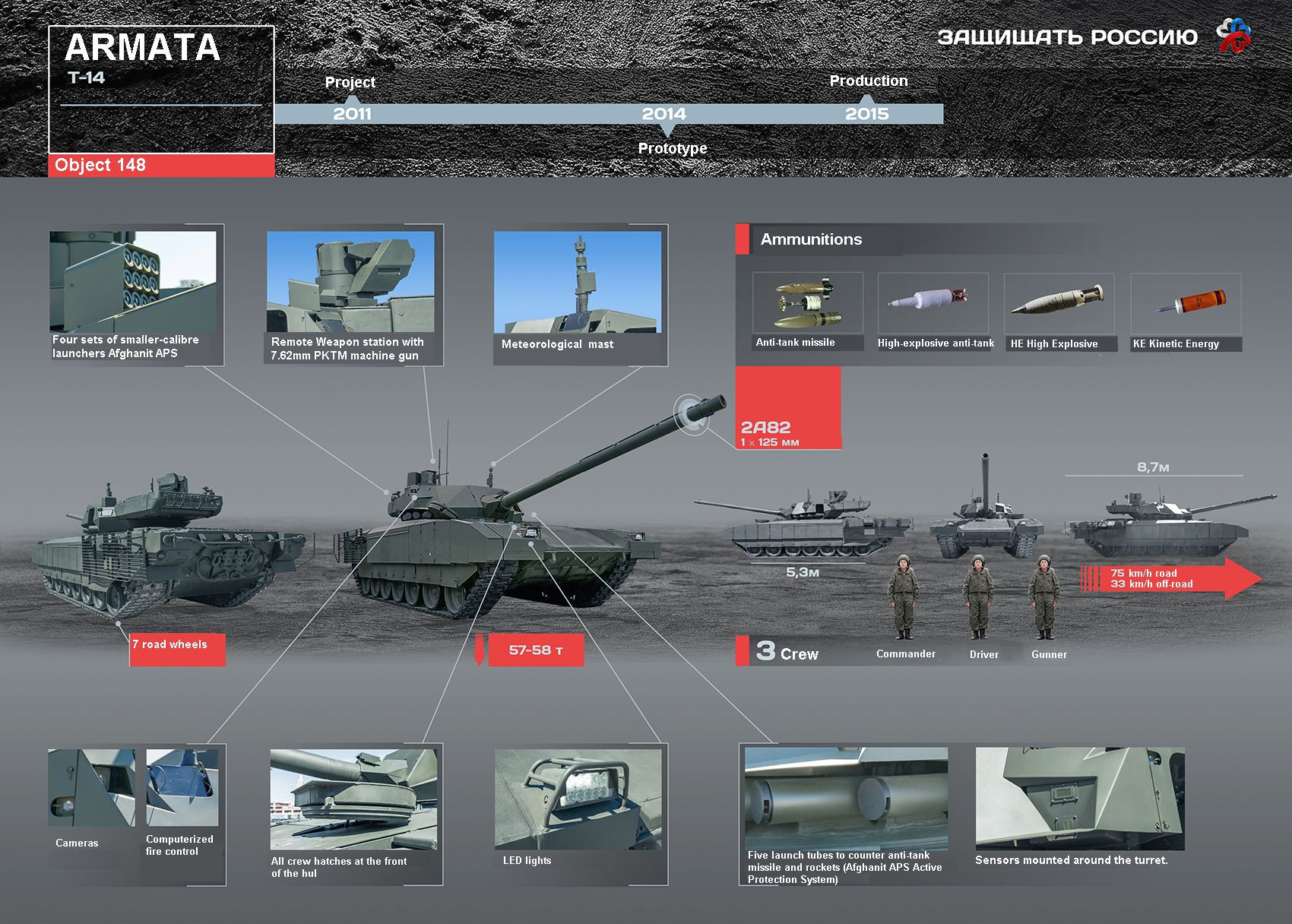Click the 8,7м length dimension text
This screenshot has height=924, width=1292.
click(x=1153, y=467)
